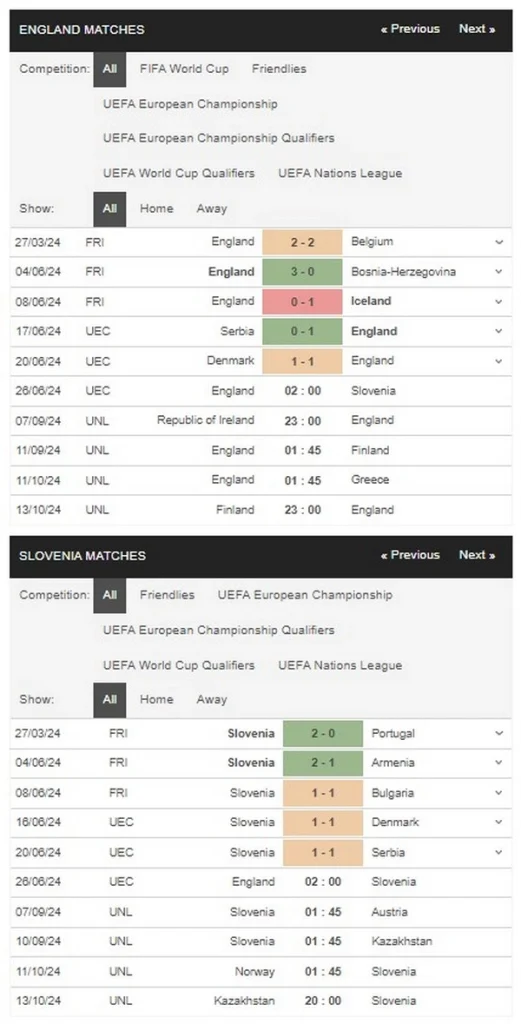Filter England matches by Friendlies

coord(279,69)
